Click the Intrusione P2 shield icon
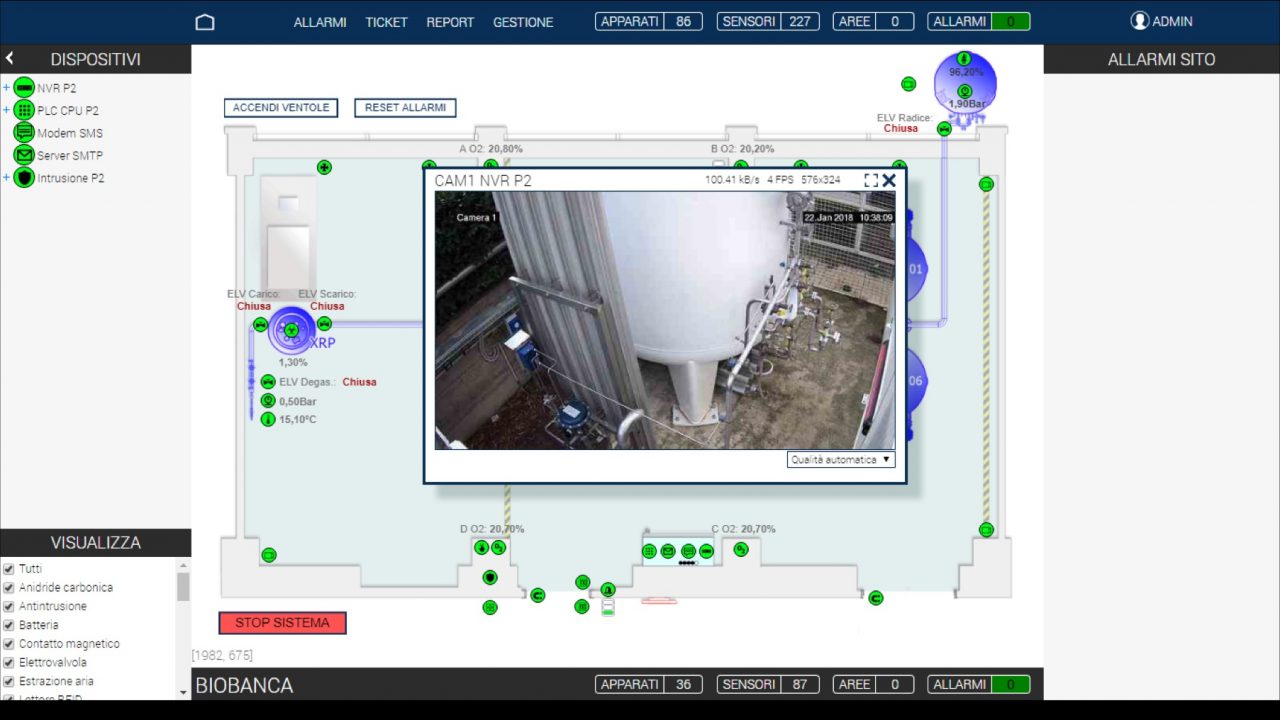Viewport: 1280px width, 720px height. (24, 178)
